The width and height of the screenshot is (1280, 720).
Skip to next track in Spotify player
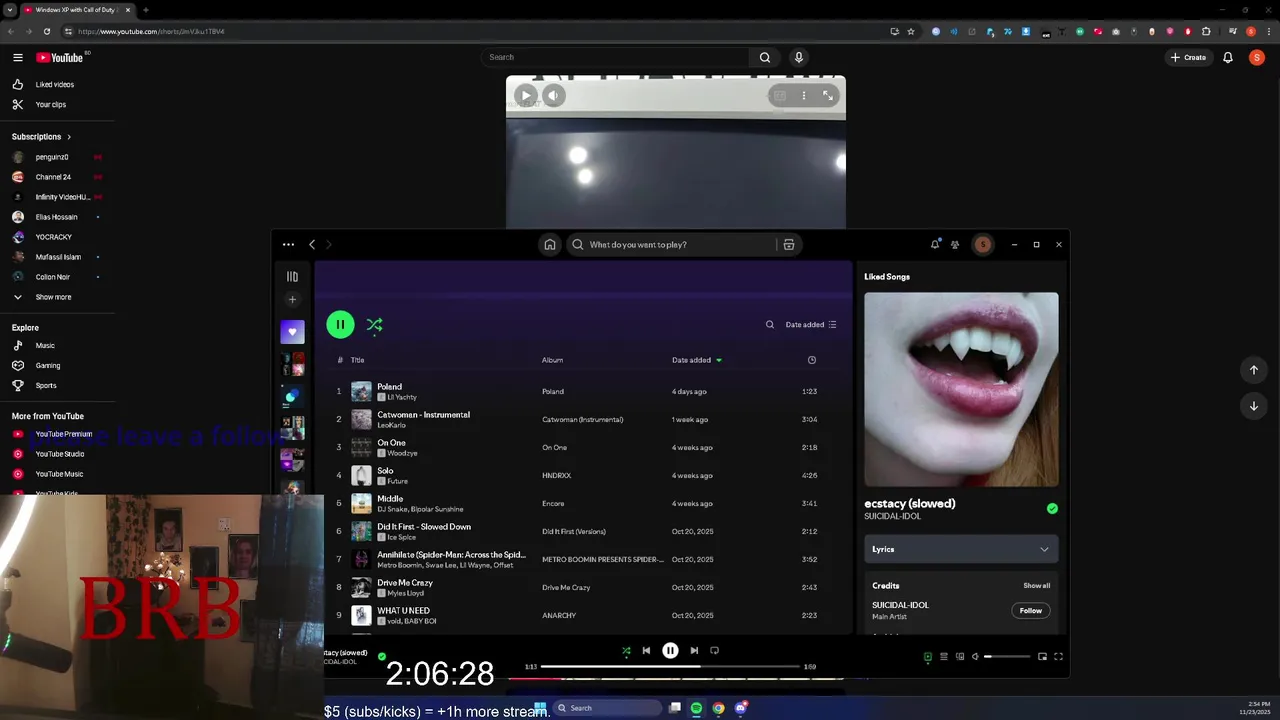tap(694, 650)
